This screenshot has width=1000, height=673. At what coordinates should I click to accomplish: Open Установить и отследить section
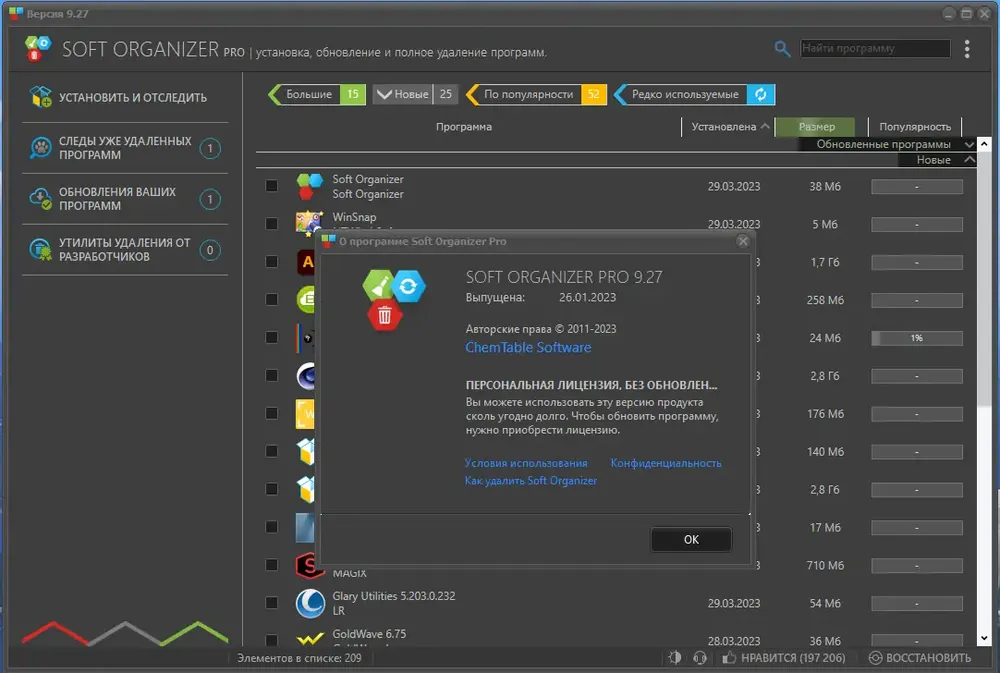[x=125, y=98]
